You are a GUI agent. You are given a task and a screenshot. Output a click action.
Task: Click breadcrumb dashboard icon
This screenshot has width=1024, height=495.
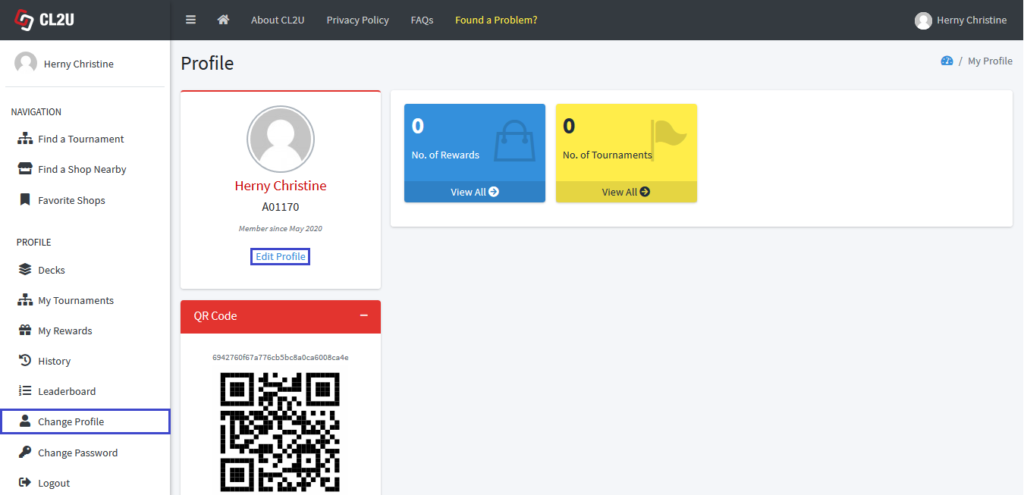pyautogui.click(x=947, y=61)
